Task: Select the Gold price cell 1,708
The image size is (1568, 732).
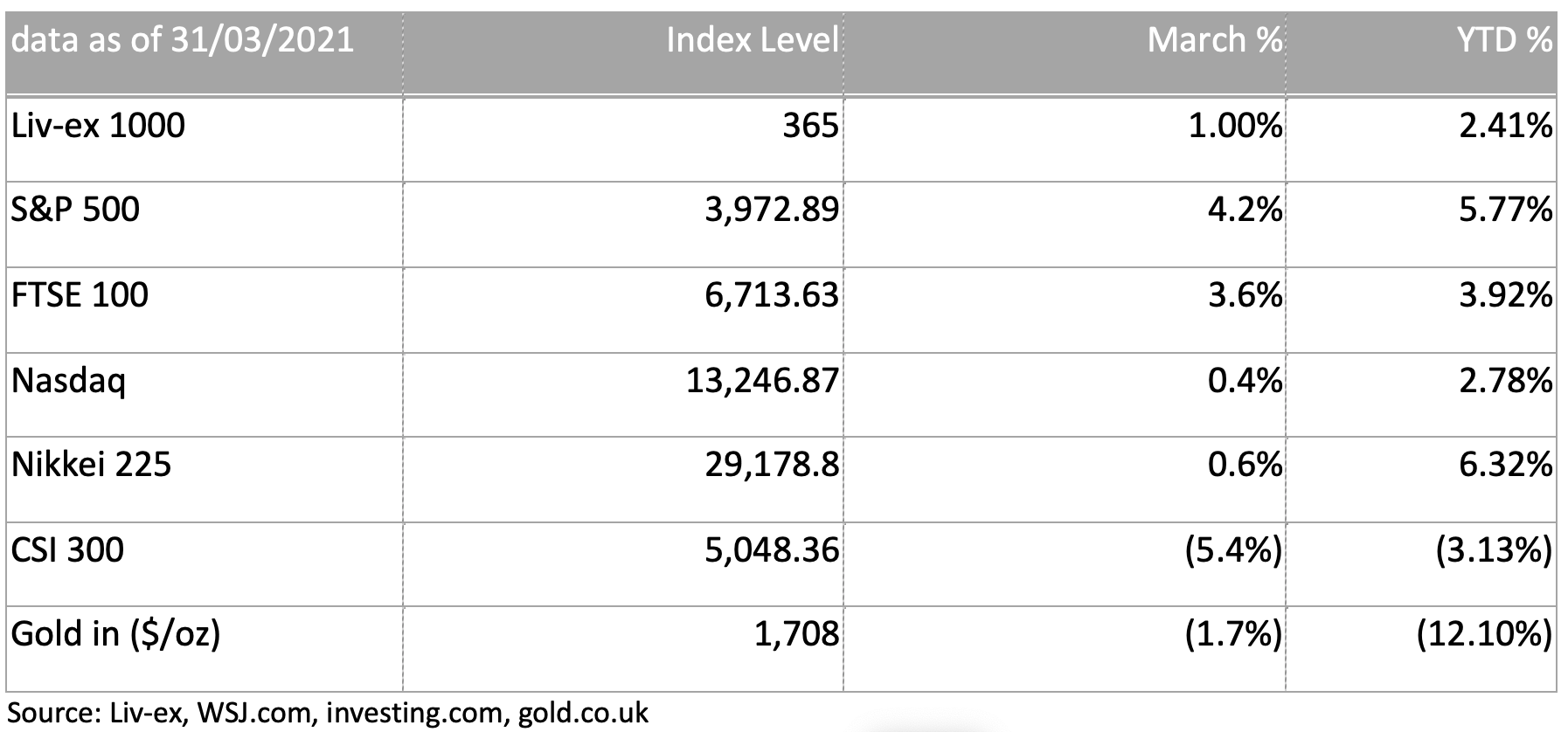Action: 796,634
